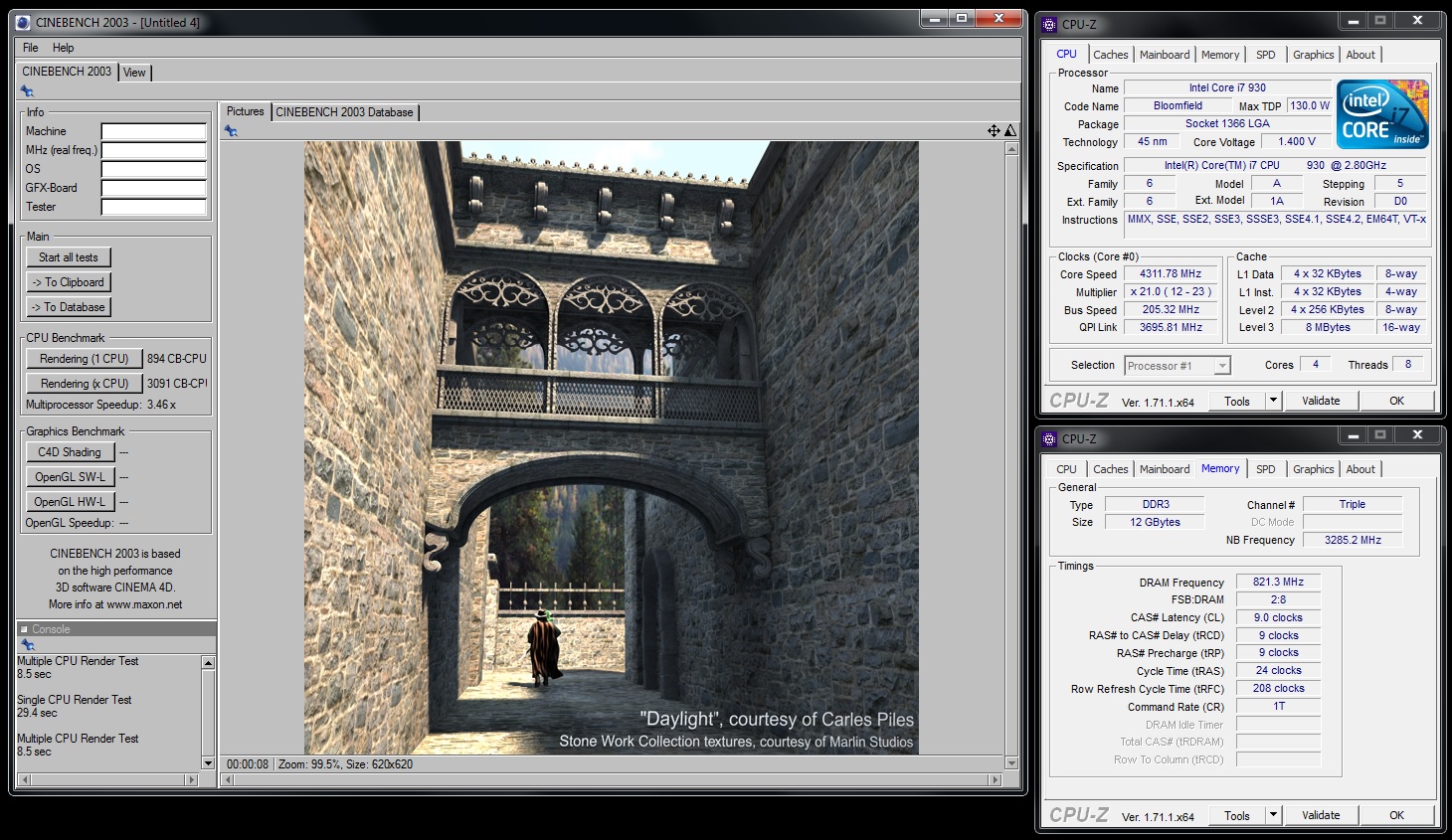This screenshot has height=840, width=1452.
Task: Click the pin icon below CINEBENCH 2003 tab
Action: pyautogui.click(x=27, y=91)
